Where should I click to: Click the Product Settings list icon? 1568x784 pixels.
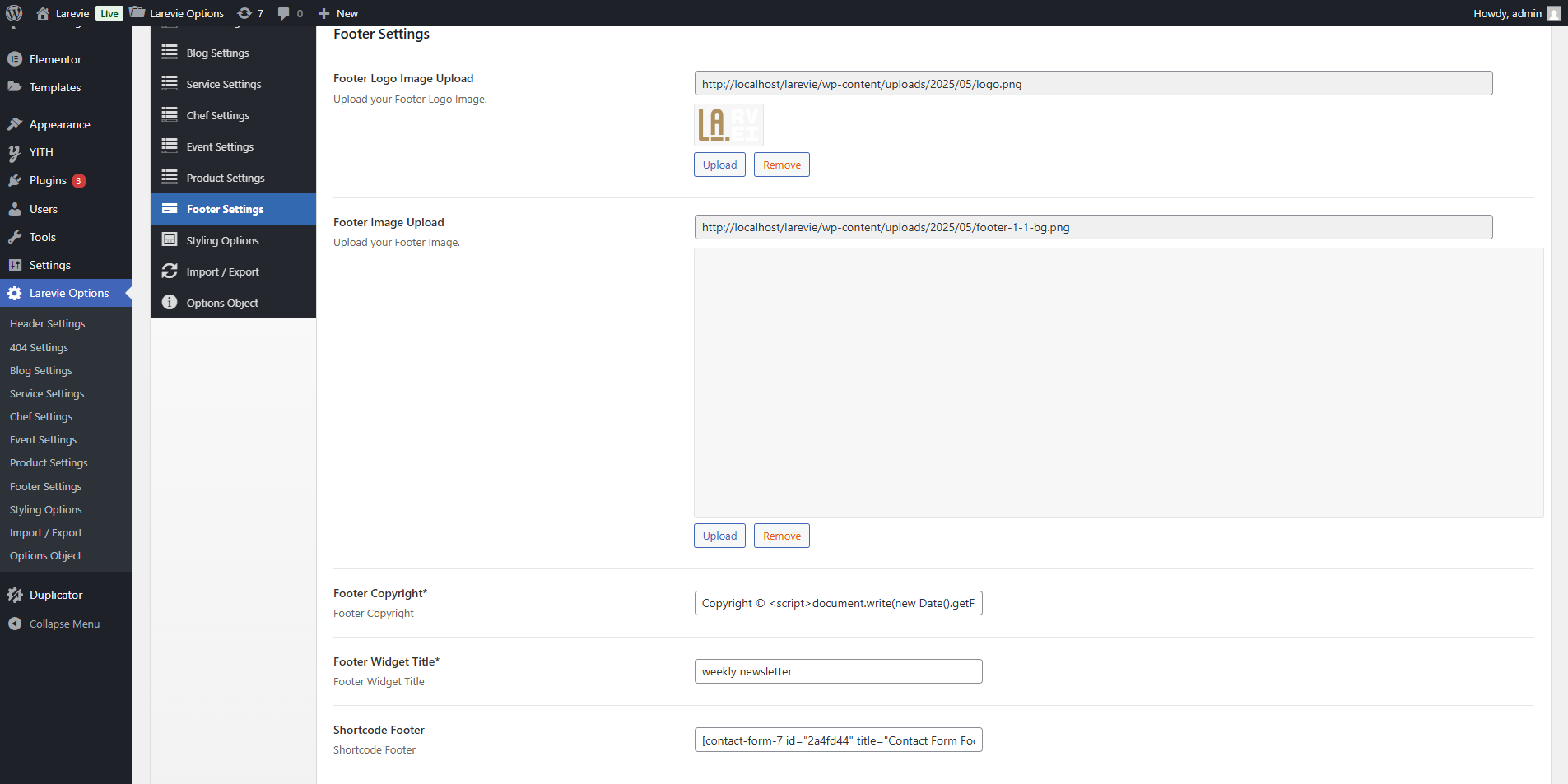[170, 177]
